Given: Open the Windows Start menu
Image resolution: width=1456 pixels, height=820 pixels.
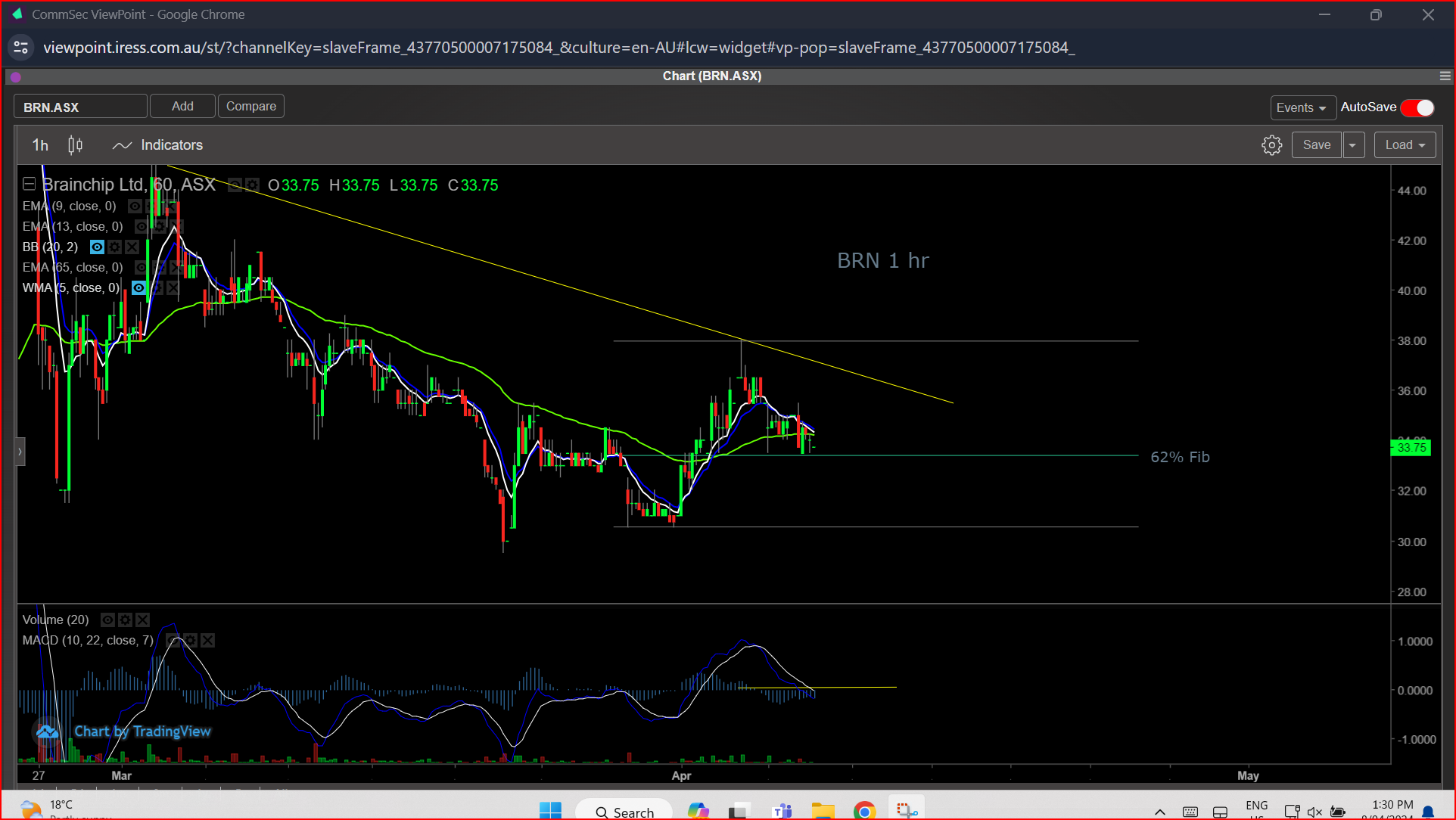Looking at the screenshot, I should [x=550, y=811].
